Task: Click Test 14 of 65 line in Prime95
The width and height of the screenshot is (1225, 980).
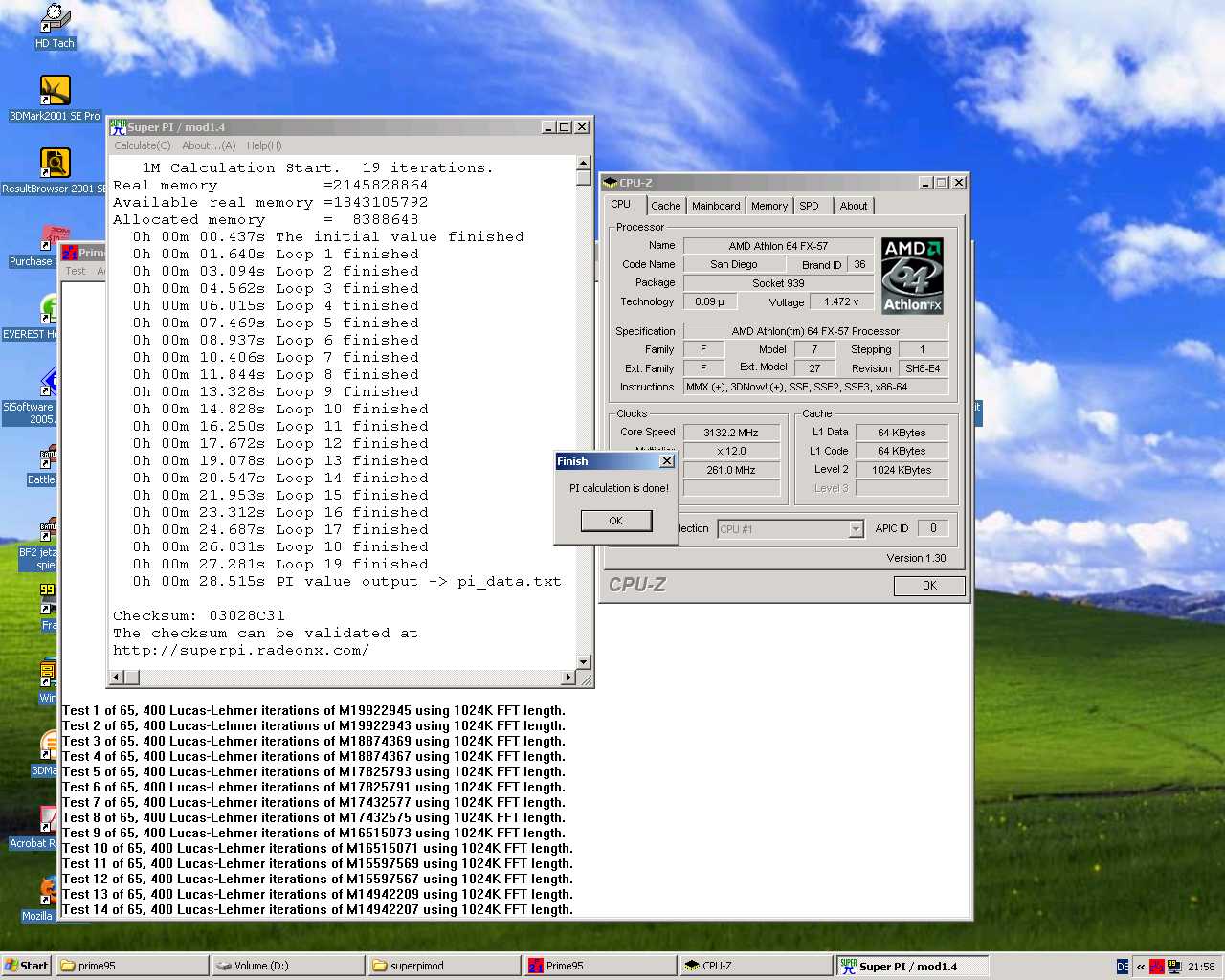Action: 318,909
